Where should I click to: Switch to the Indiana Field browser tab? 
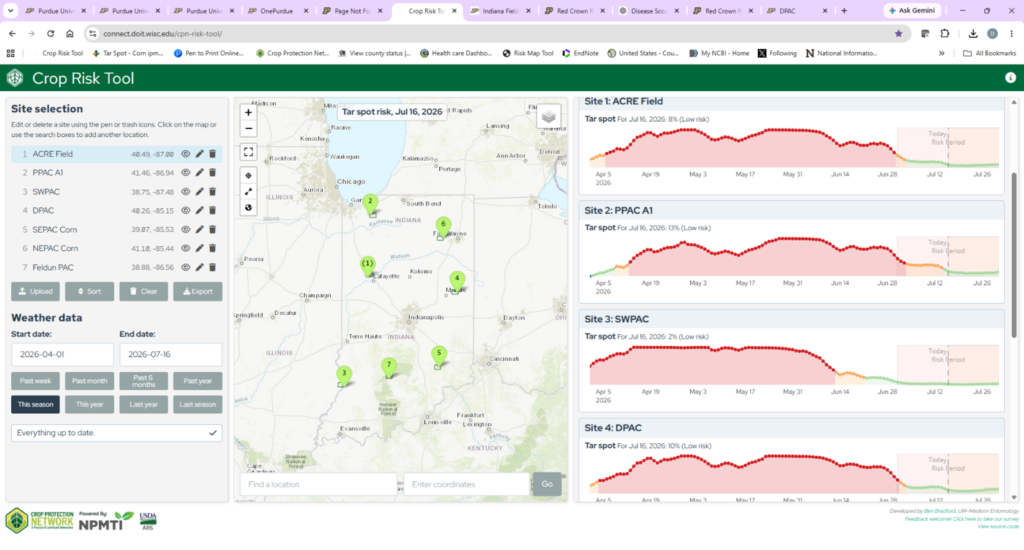click(501, 11)
